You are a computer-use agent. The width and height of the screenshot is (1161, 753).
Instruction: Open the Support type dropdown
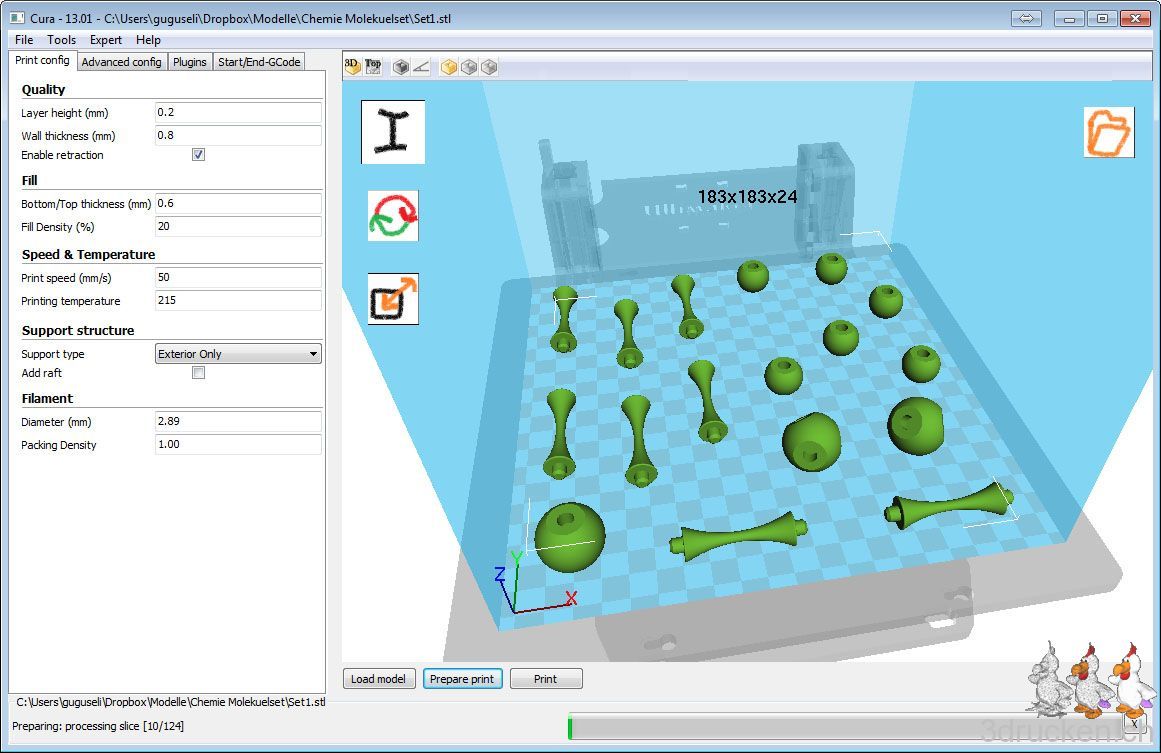point(238,354)
